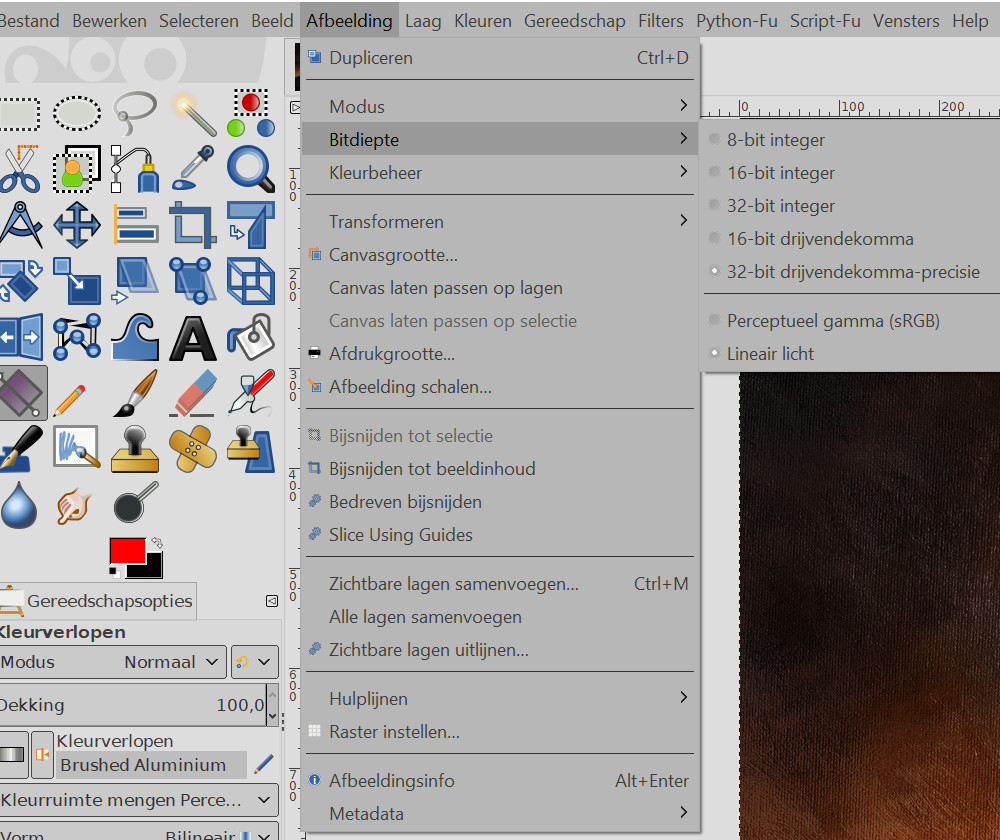The image size is (1000, 840).
Task: Select the Pencil tool
Action: point(70,399)
